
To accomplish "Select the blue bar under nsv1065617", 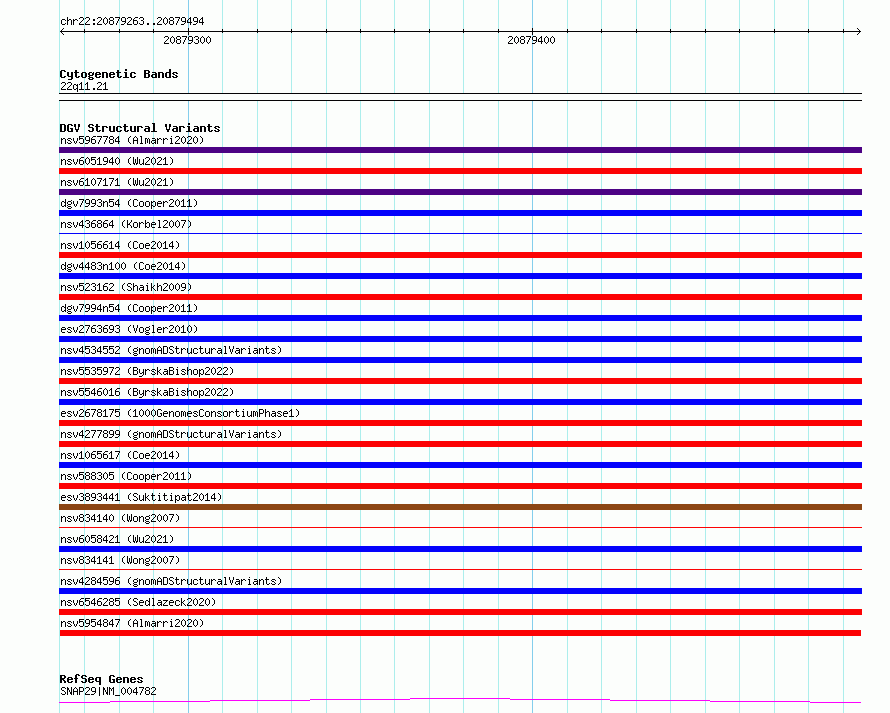I will [x=460, y=465].
